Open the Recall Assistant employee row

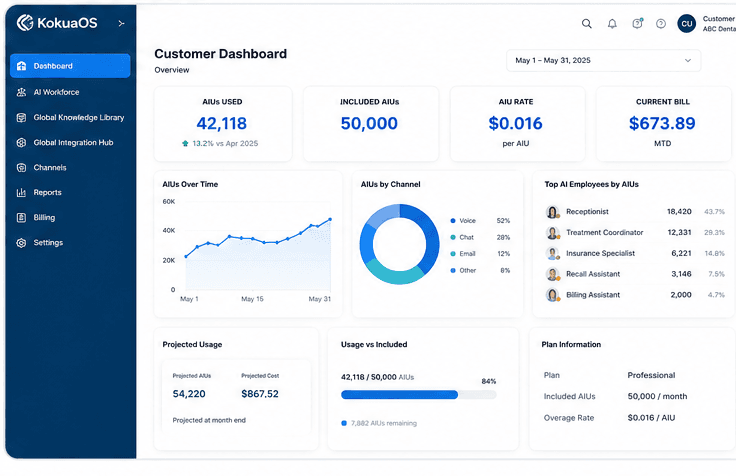pyautogui.click(x=635, y=274)
